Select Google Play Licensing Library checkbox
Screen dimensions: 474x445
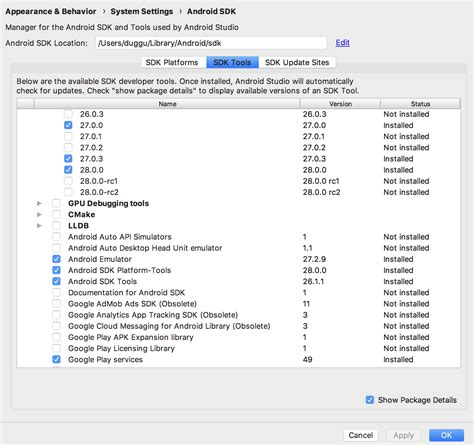pyautogui.click(x=56, y=348)
